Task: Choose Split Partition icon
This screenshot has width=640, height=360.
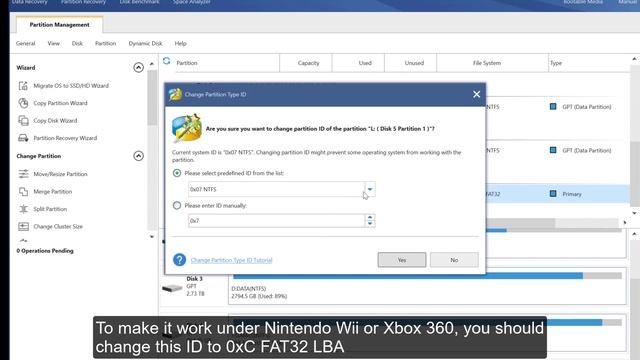Action: click(x=23, y=209)
